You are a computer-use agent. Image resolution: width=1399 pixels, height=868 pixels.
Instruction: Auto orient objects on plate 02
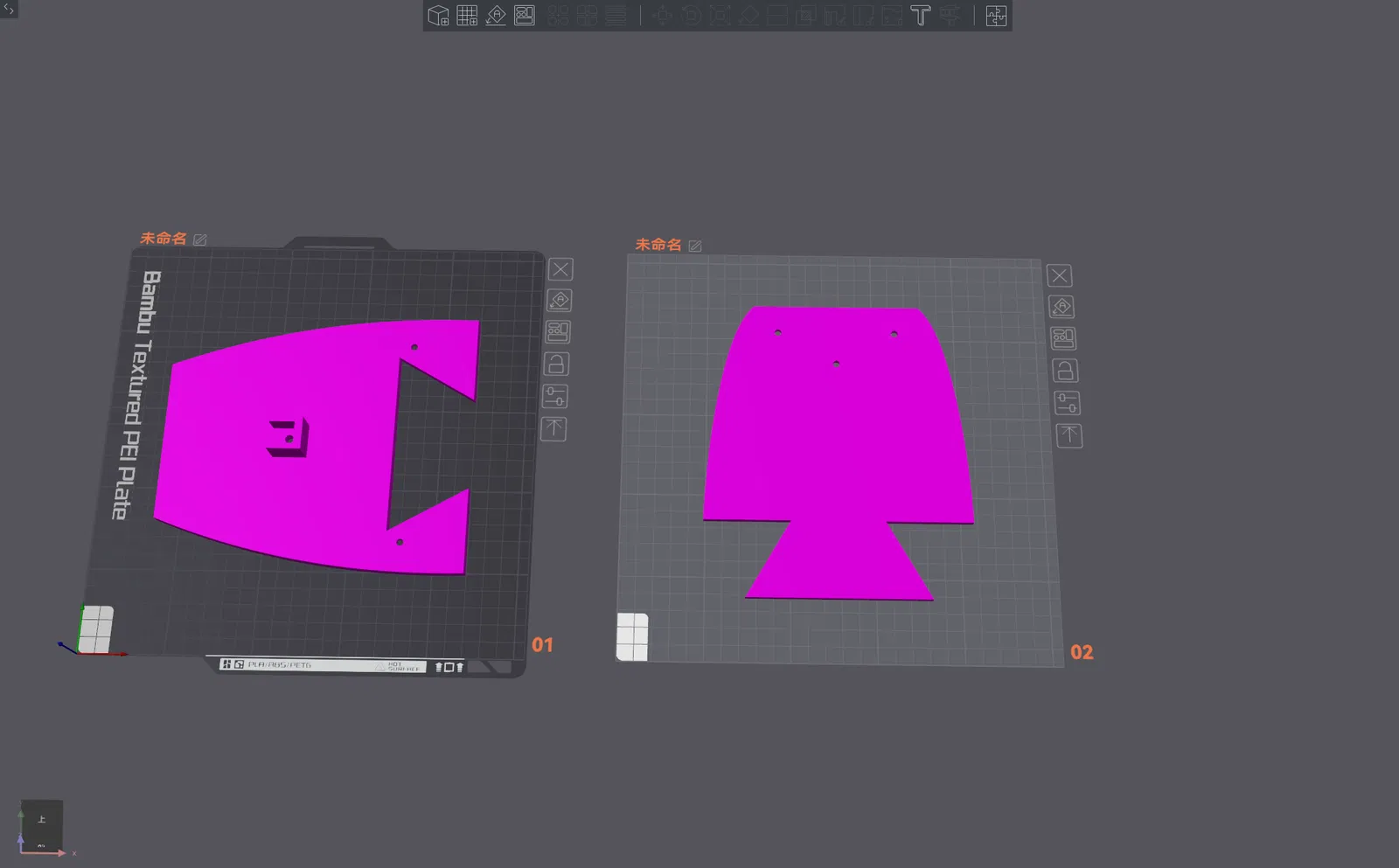pyautogui.click(x=1061, y=307)
